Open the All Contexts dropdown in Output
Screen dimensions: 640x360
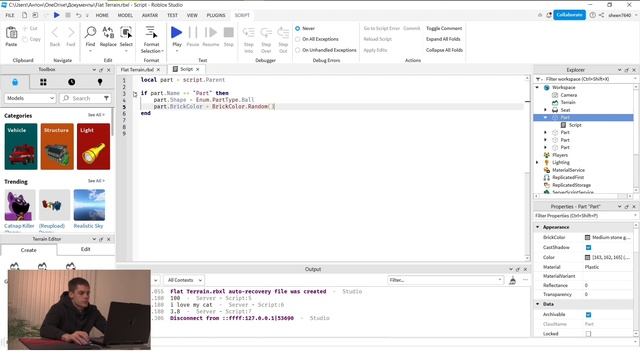184,280
